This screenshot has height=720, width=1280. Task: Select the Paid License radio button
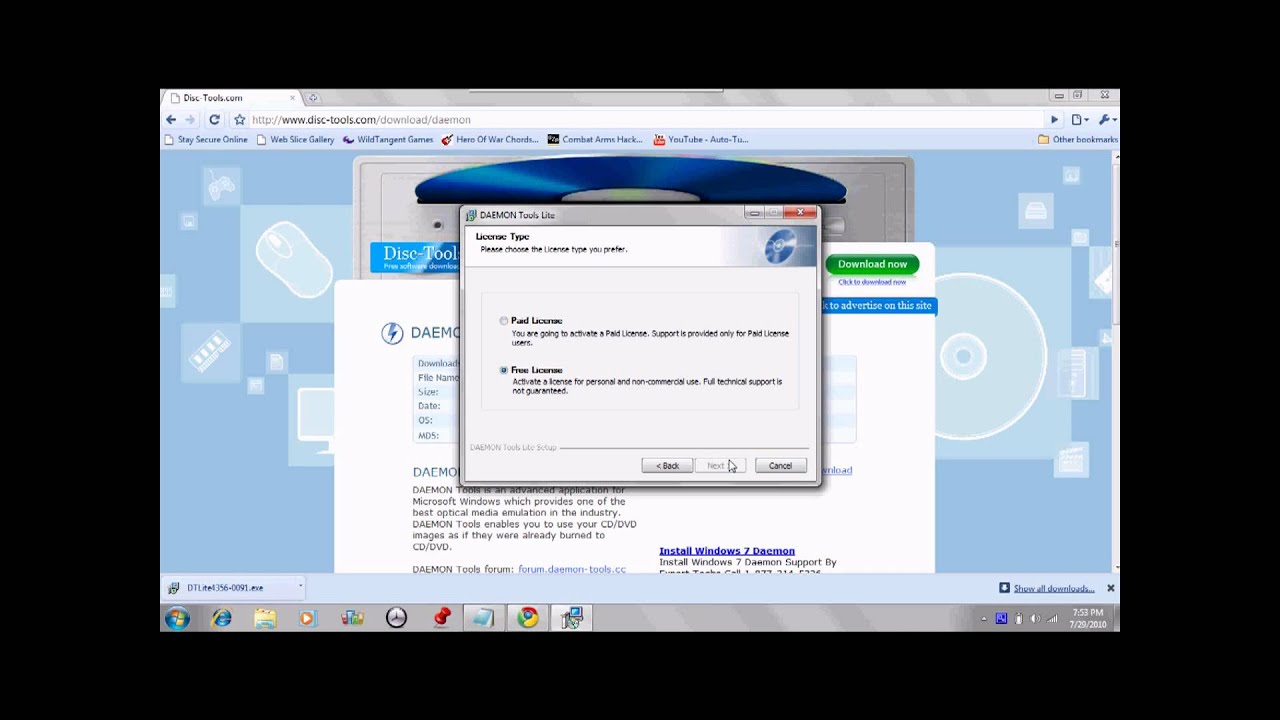point(504,321)
